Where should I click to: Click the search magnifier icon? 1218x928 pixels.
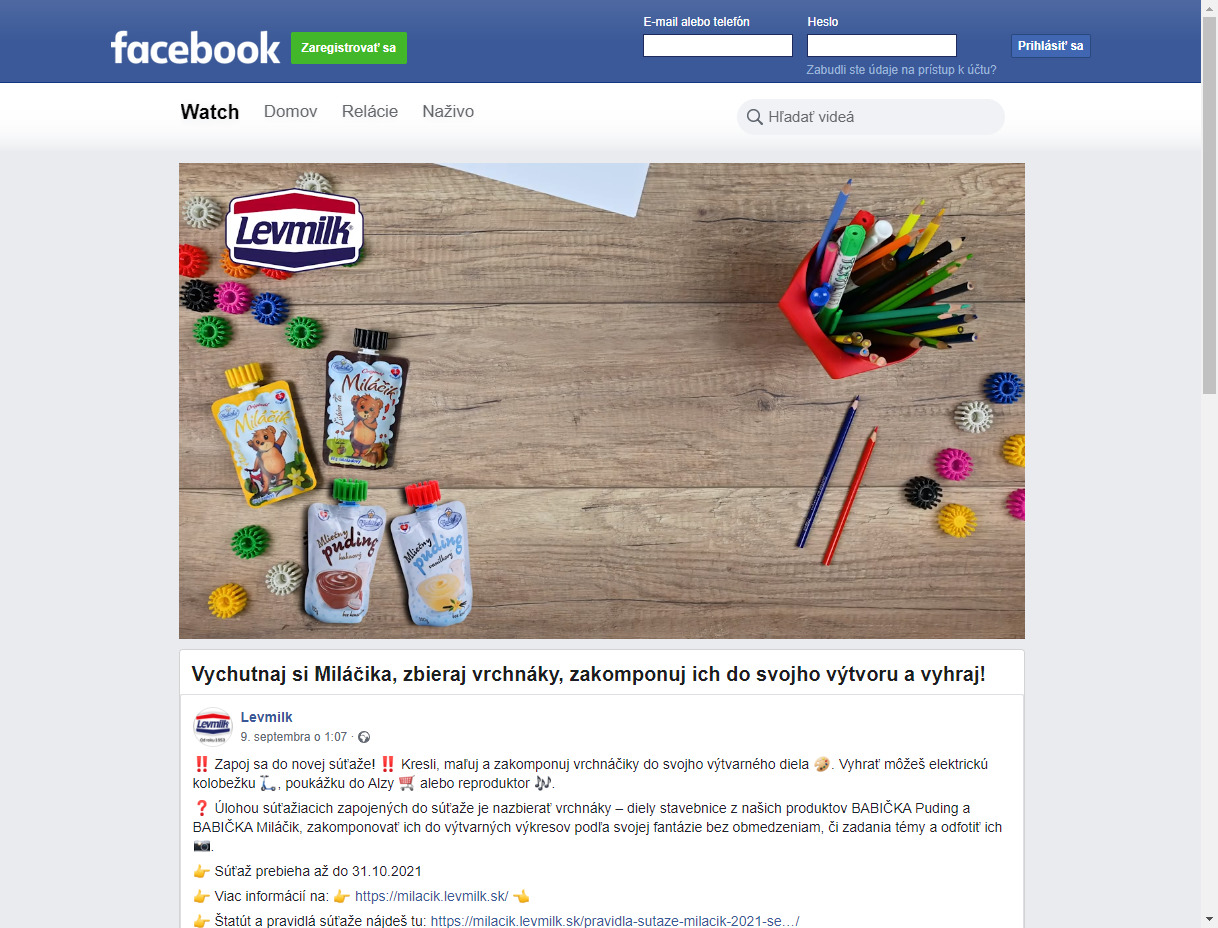(754, 117)
